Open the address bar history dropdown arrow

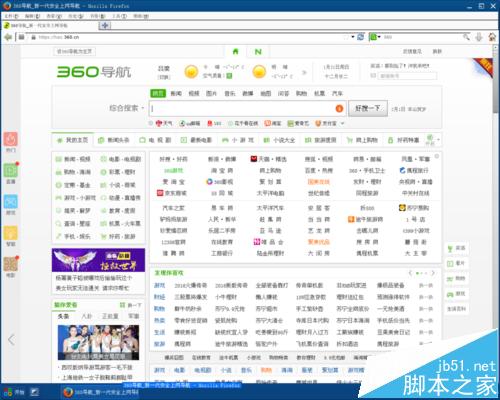tap(353, 37)
